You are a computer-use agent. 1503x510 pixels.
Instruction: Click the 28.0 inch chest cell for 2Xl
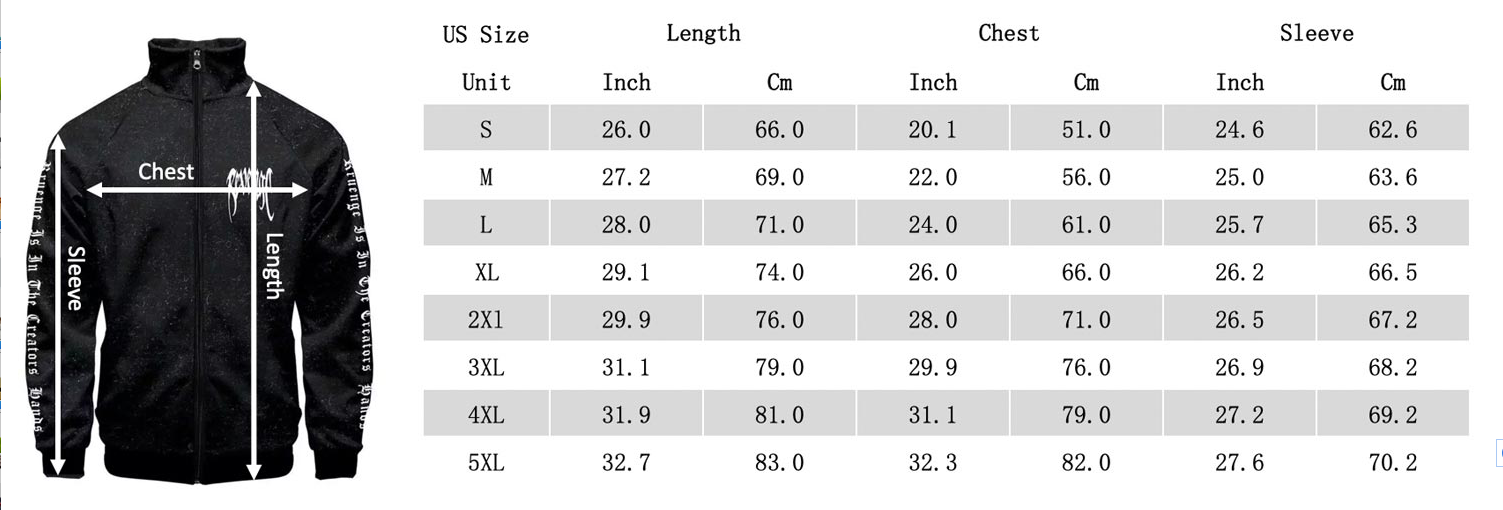pos(933,320)
